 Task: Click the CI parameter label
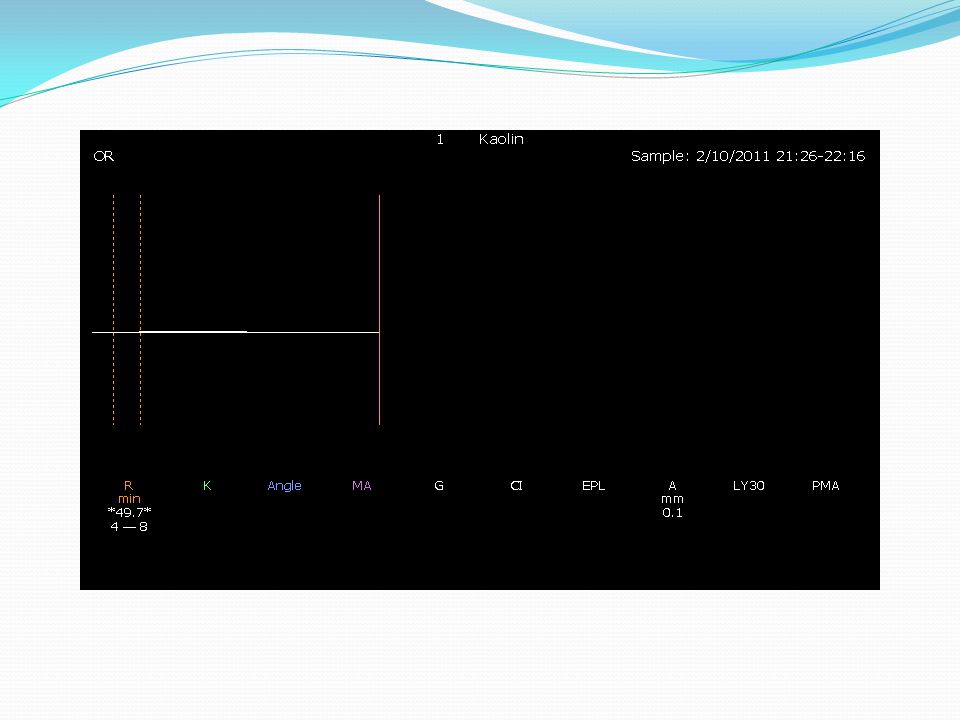(516, 486)
